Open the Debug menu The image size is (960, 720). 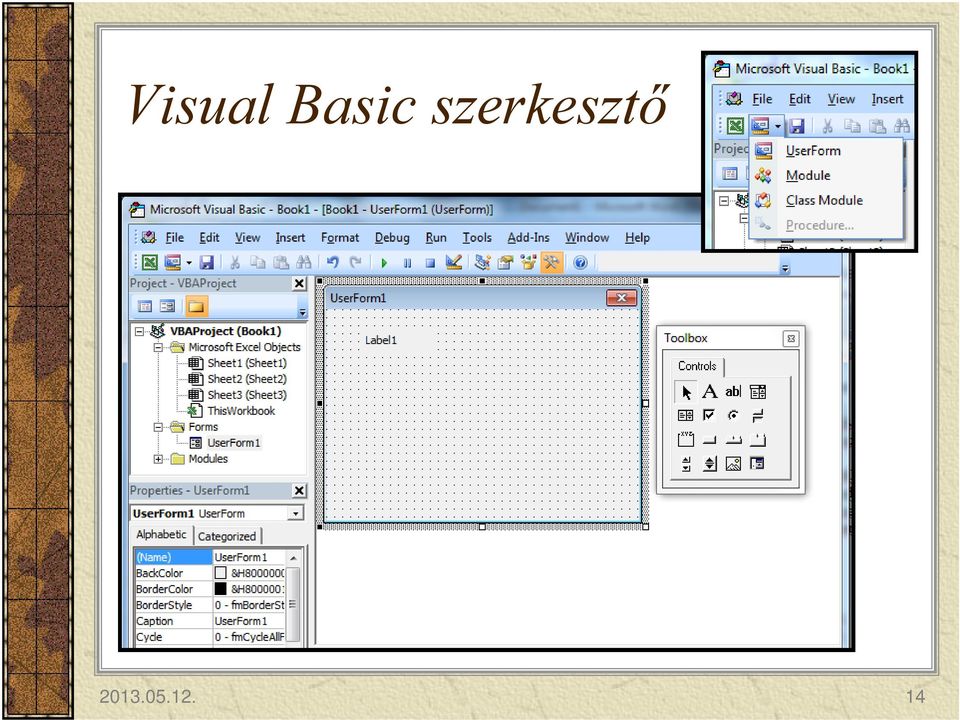point(392,238)
